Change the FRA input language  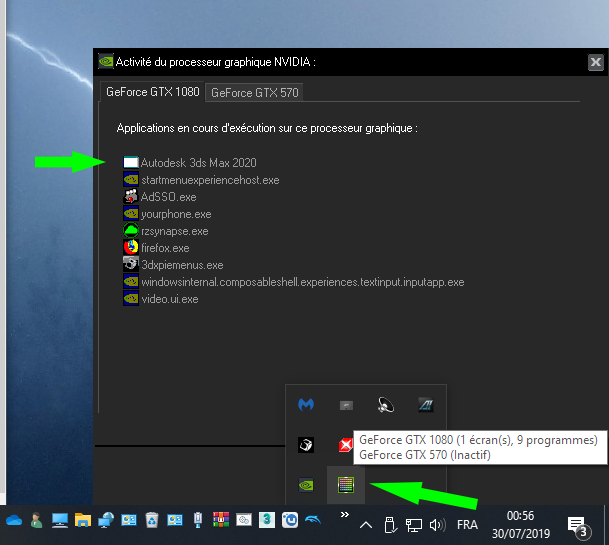coord(467,525)
